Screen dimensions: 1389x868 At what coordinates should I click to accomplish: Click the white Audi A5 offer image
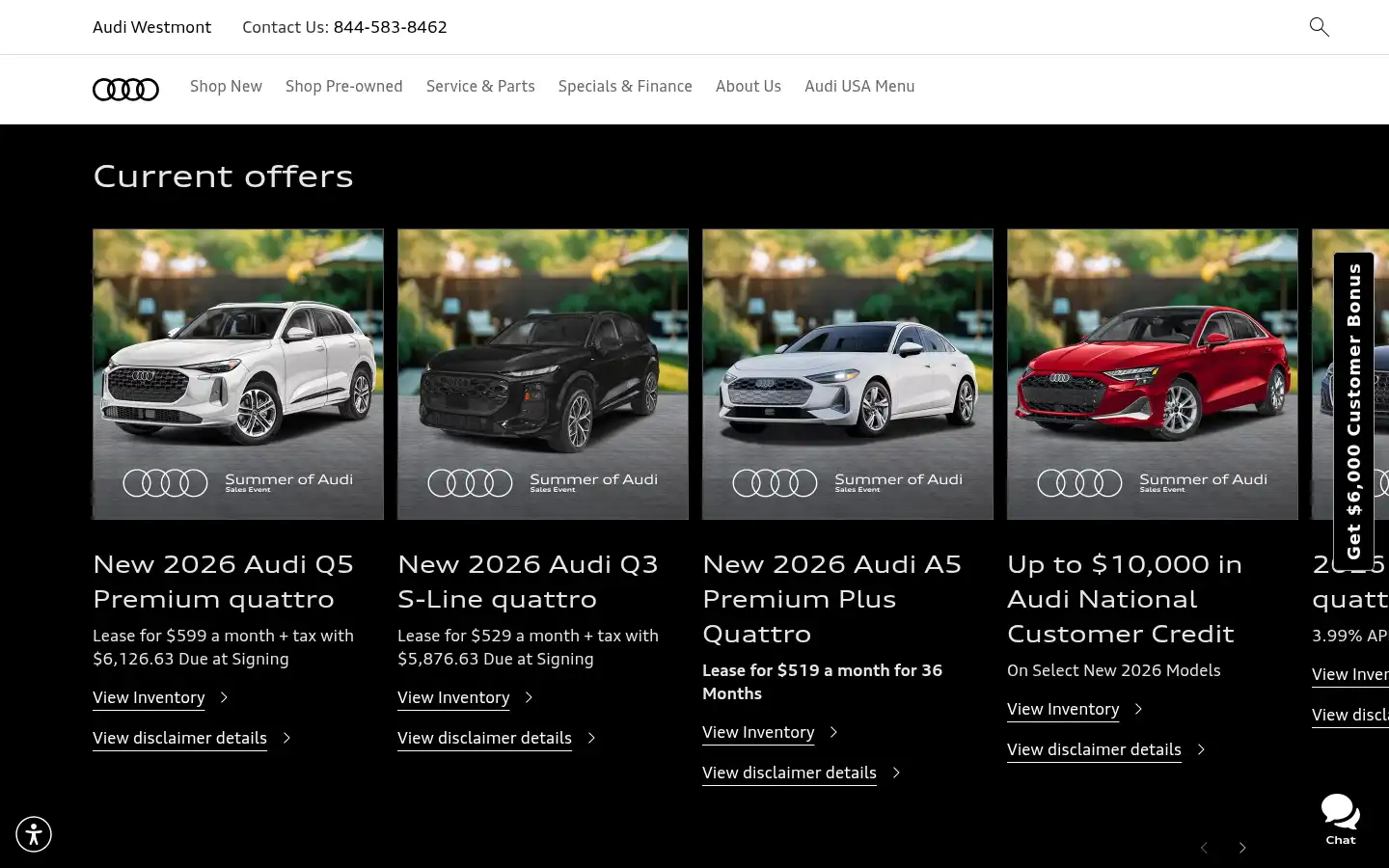pyautogui.click(x=848, y=374)
